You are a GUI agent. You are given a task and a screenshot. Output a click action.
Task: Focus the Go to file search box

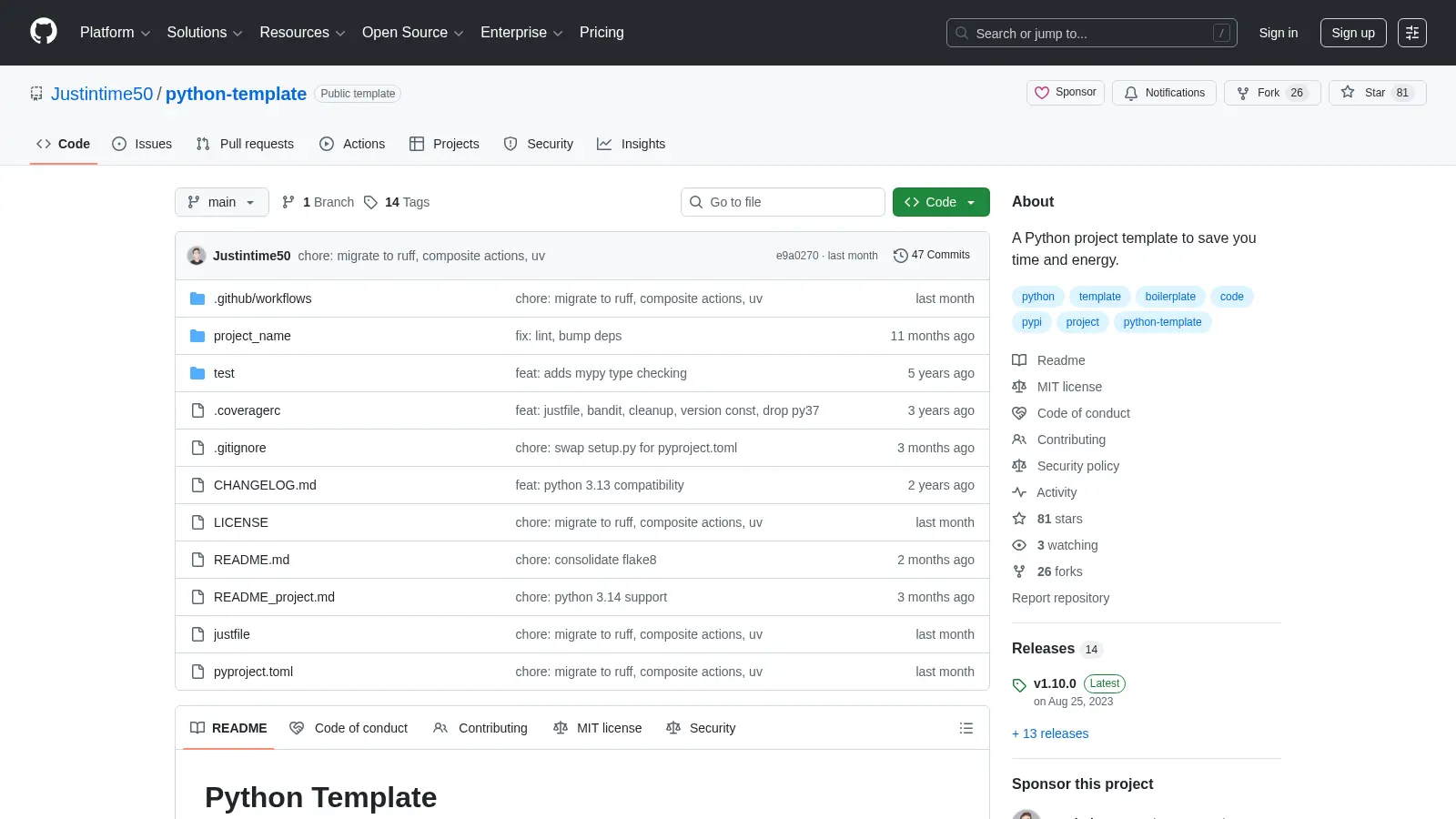(x=783, y=202)
